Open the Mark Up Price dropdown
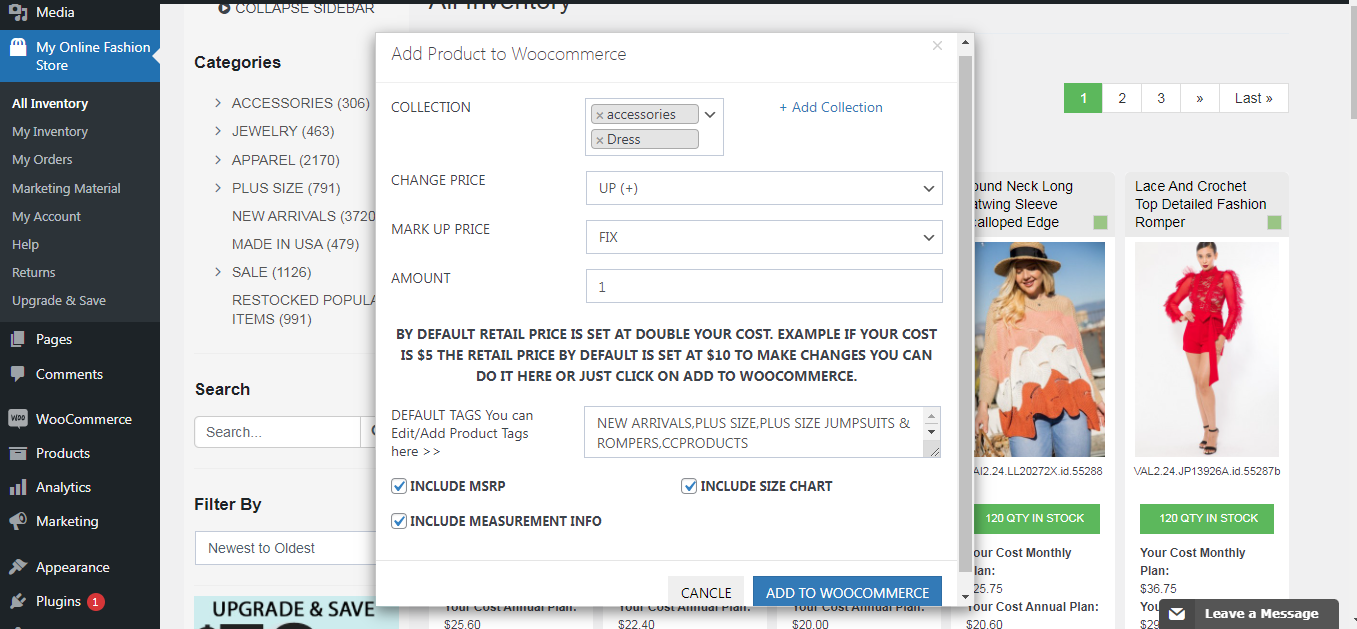 click(764, 237)
